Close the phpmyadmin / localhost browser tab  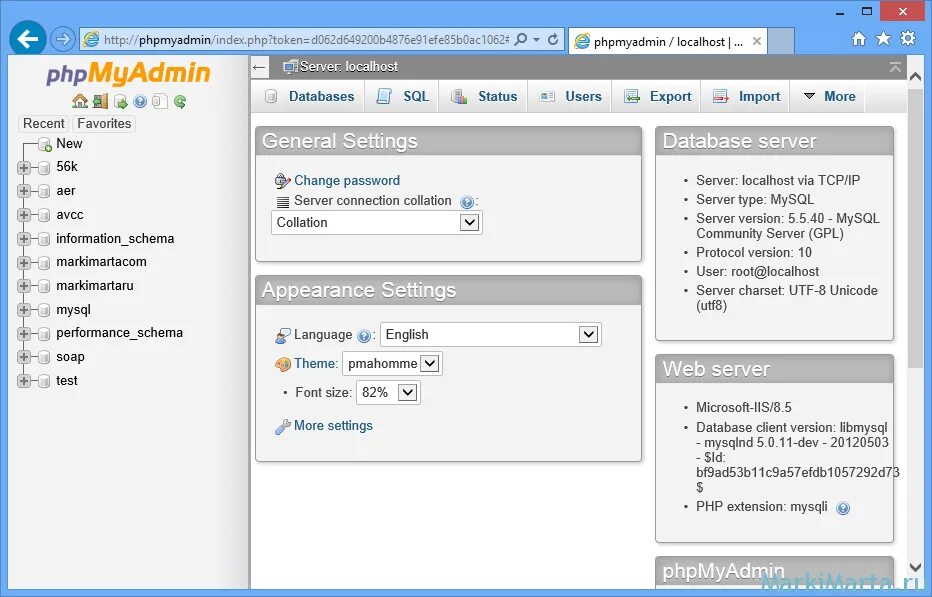pos(757,41)
